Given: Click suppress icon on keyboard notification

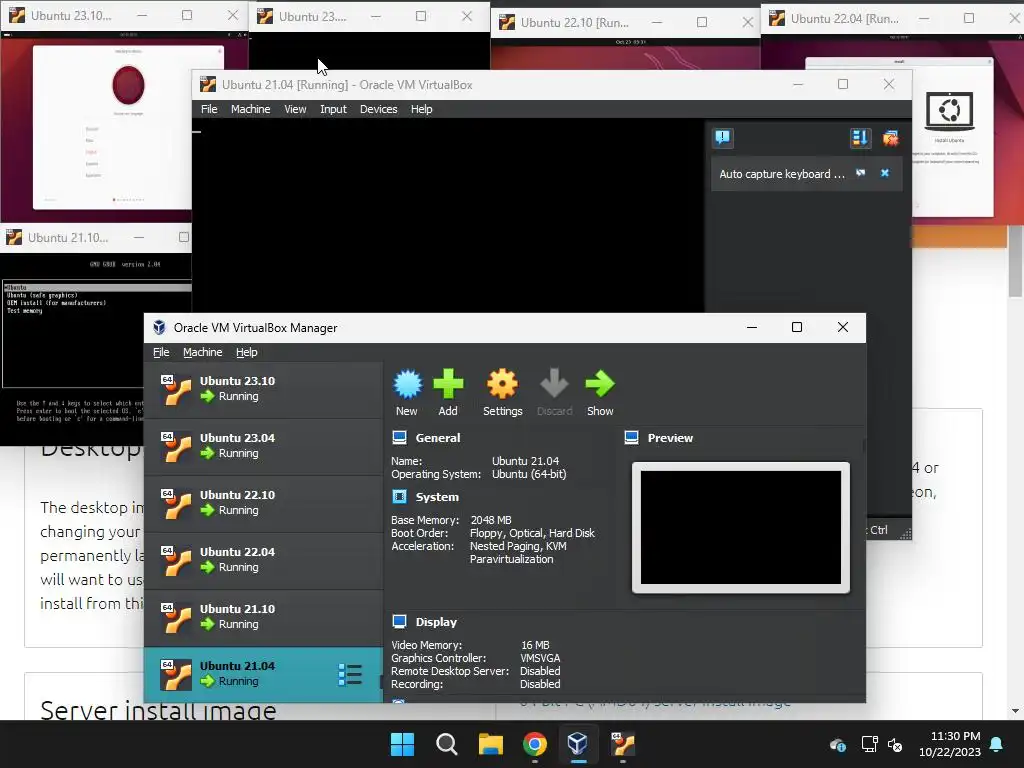Looking at the screenshot, I should pyautogui.click(x=861, y=173).
